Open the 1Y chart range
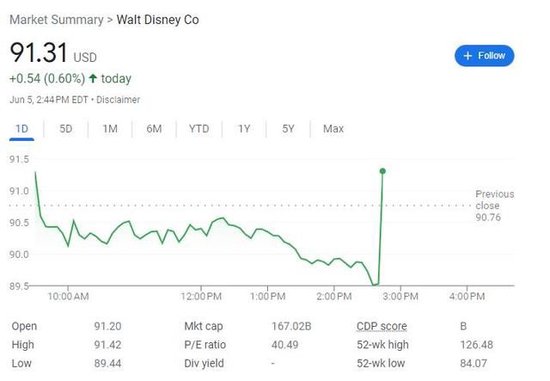 point(244,129)
